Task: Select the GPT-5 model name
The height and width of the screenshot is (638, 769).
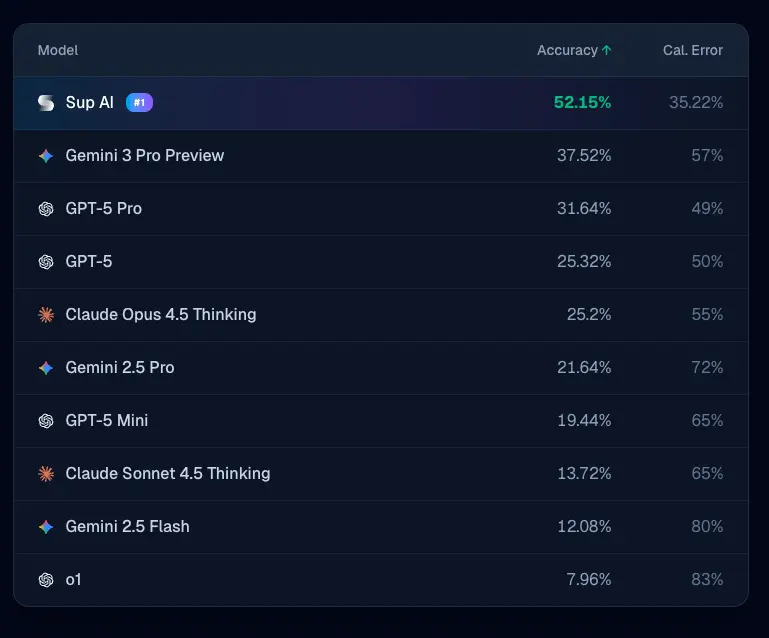Action: [89, 261]
